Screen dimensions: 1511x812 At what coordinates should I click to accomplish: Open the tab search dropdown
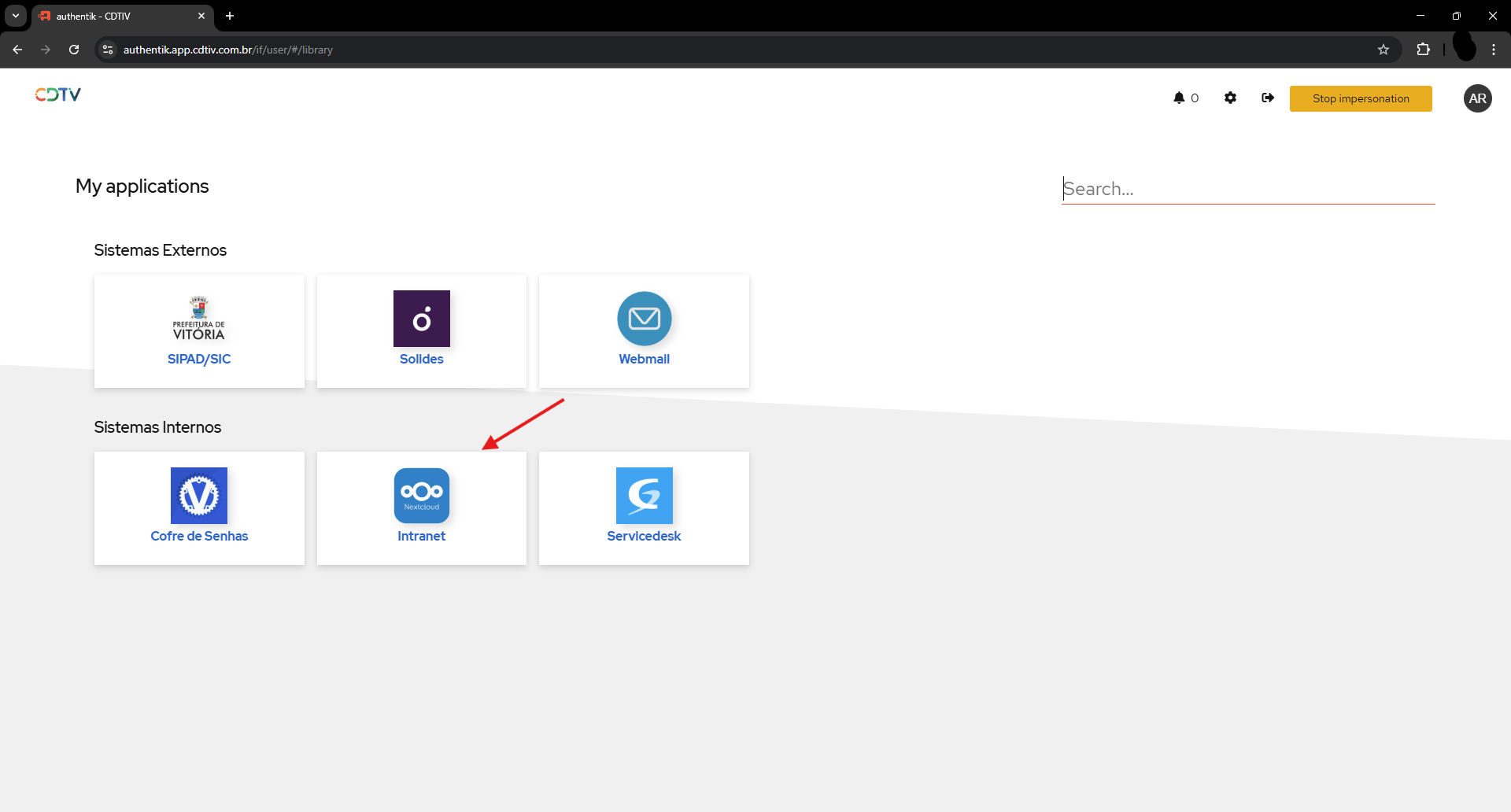(x=15, y=16)
